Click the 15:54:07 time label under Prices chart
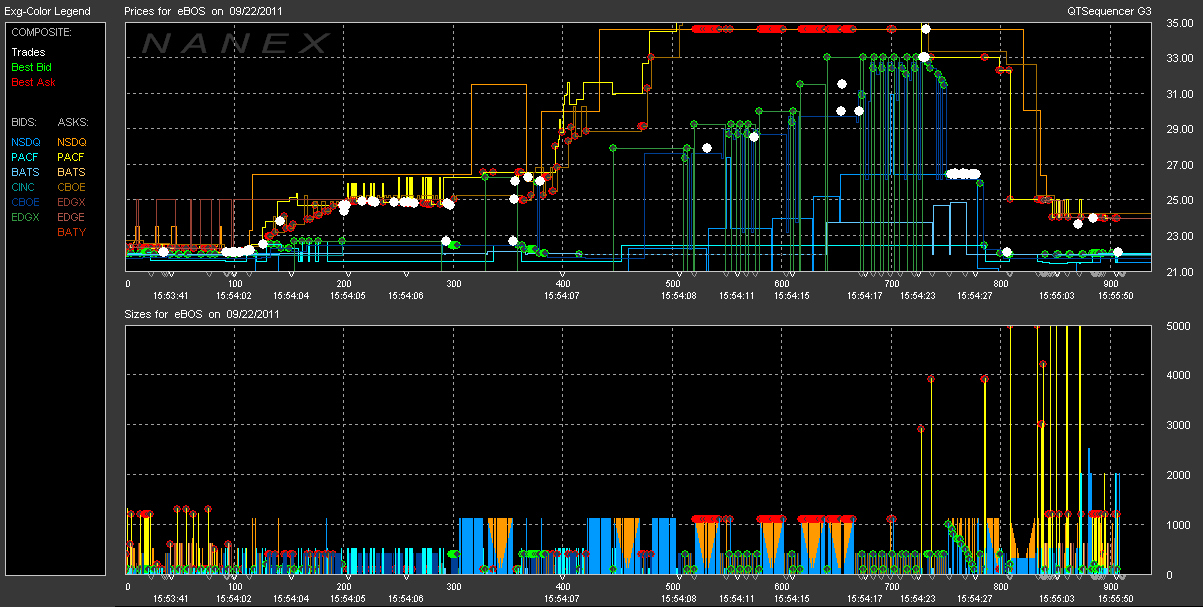The width and height of the screenshot is (1203, 607). click(562, 295)
